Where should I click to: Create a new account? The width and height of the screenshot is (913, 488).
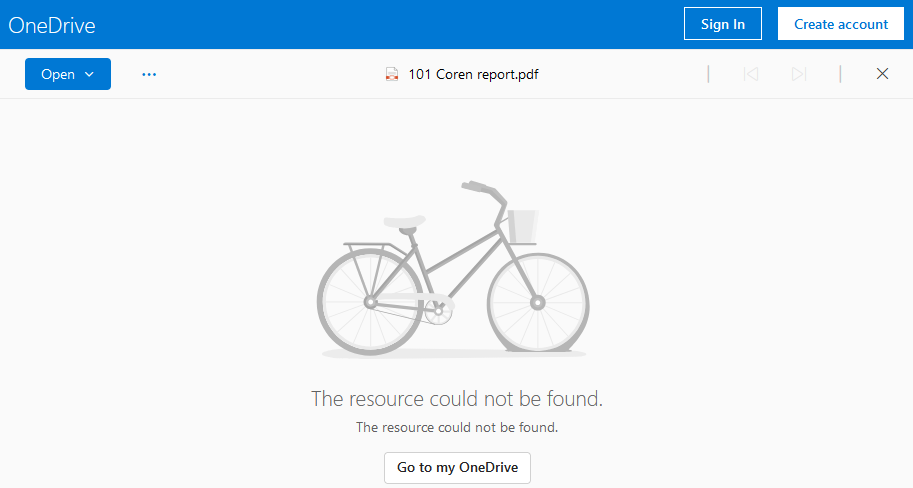[841, 24]
